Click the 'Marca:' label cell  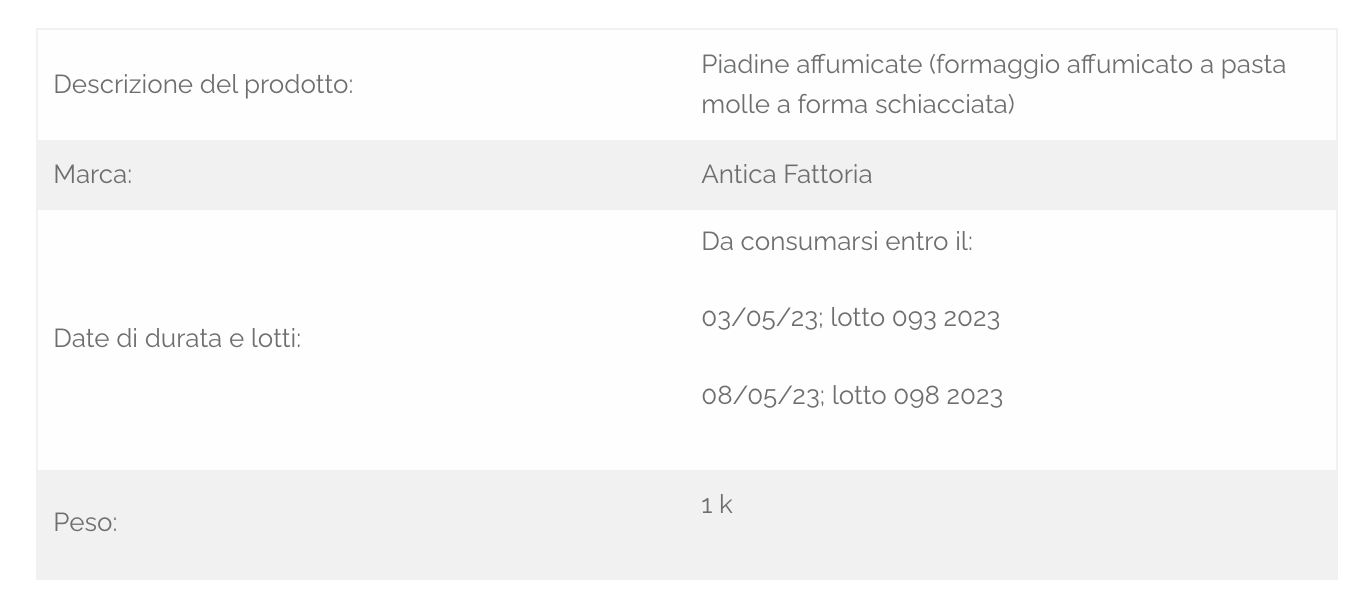coord(93,175)
